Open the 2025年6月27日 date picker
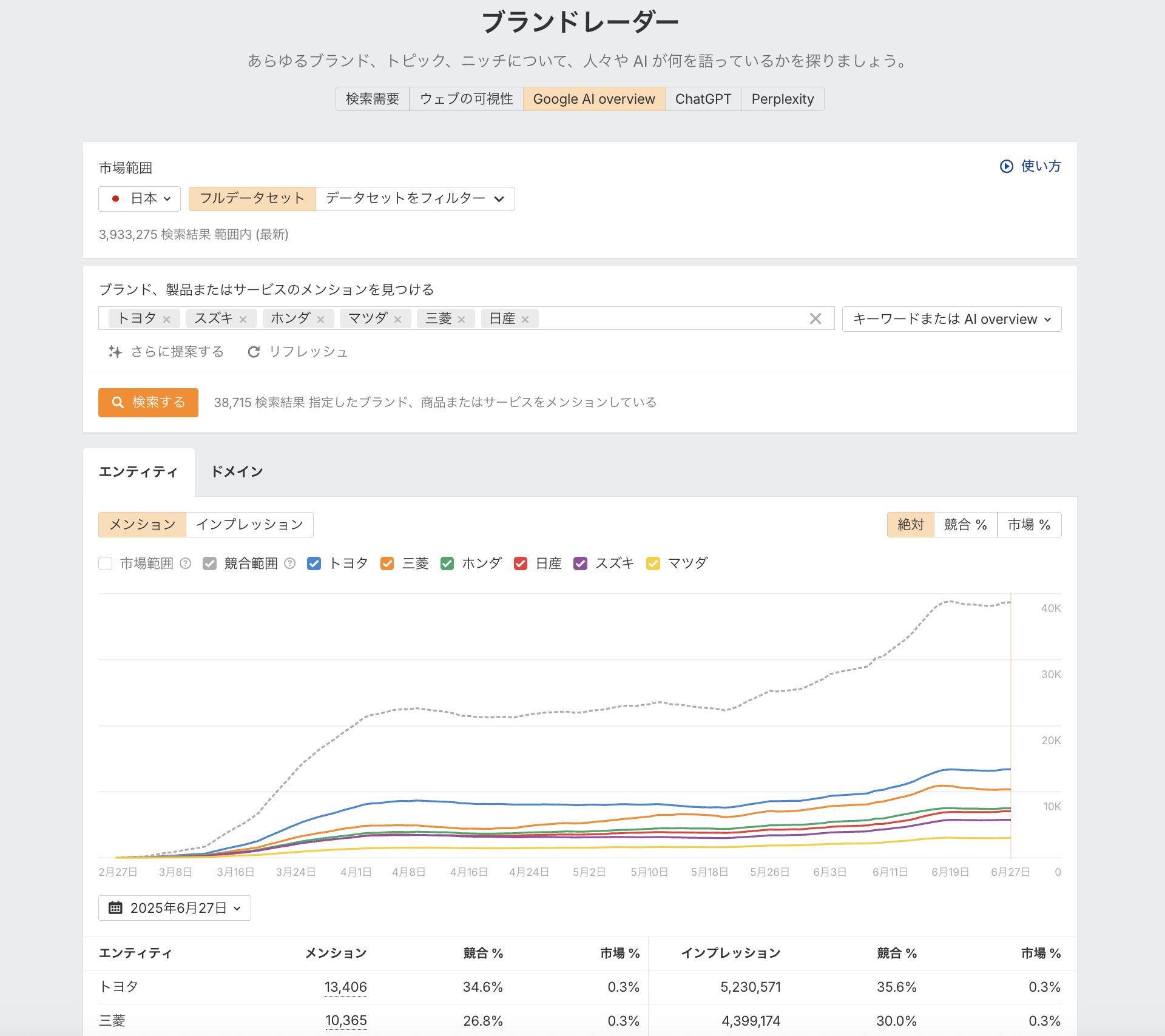The height and width of the screenshot is (1036, 1165). 175,908
